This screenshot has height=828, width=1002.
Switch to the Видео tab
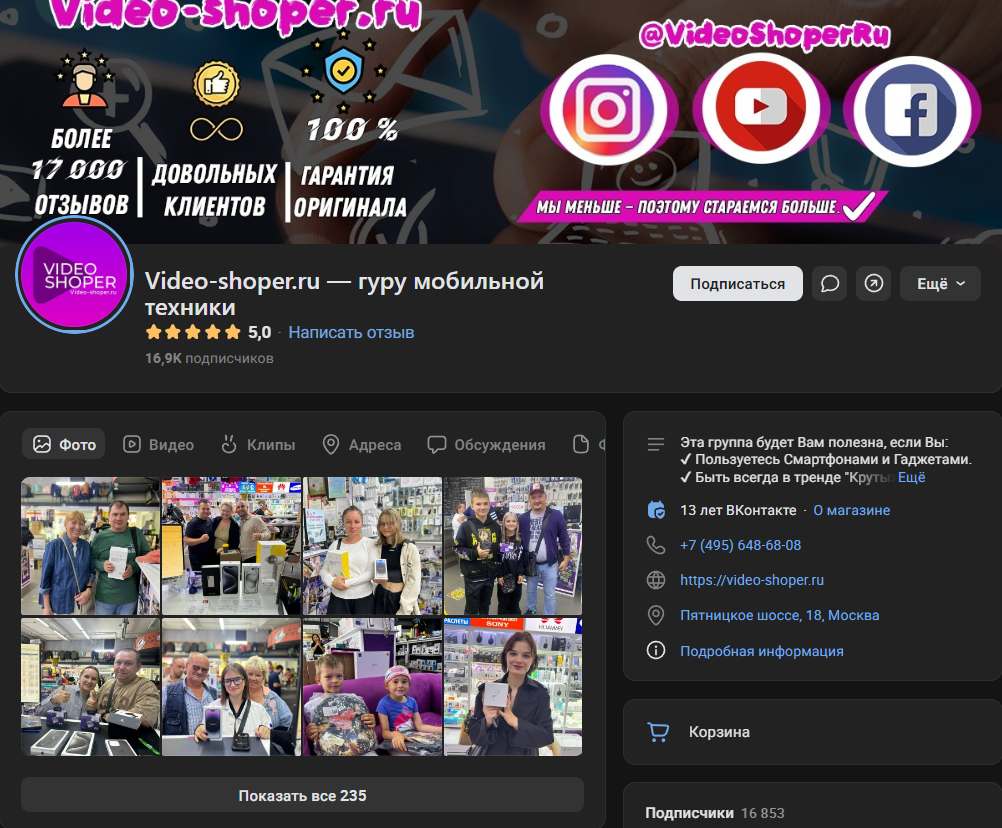(x=158, y=444)
